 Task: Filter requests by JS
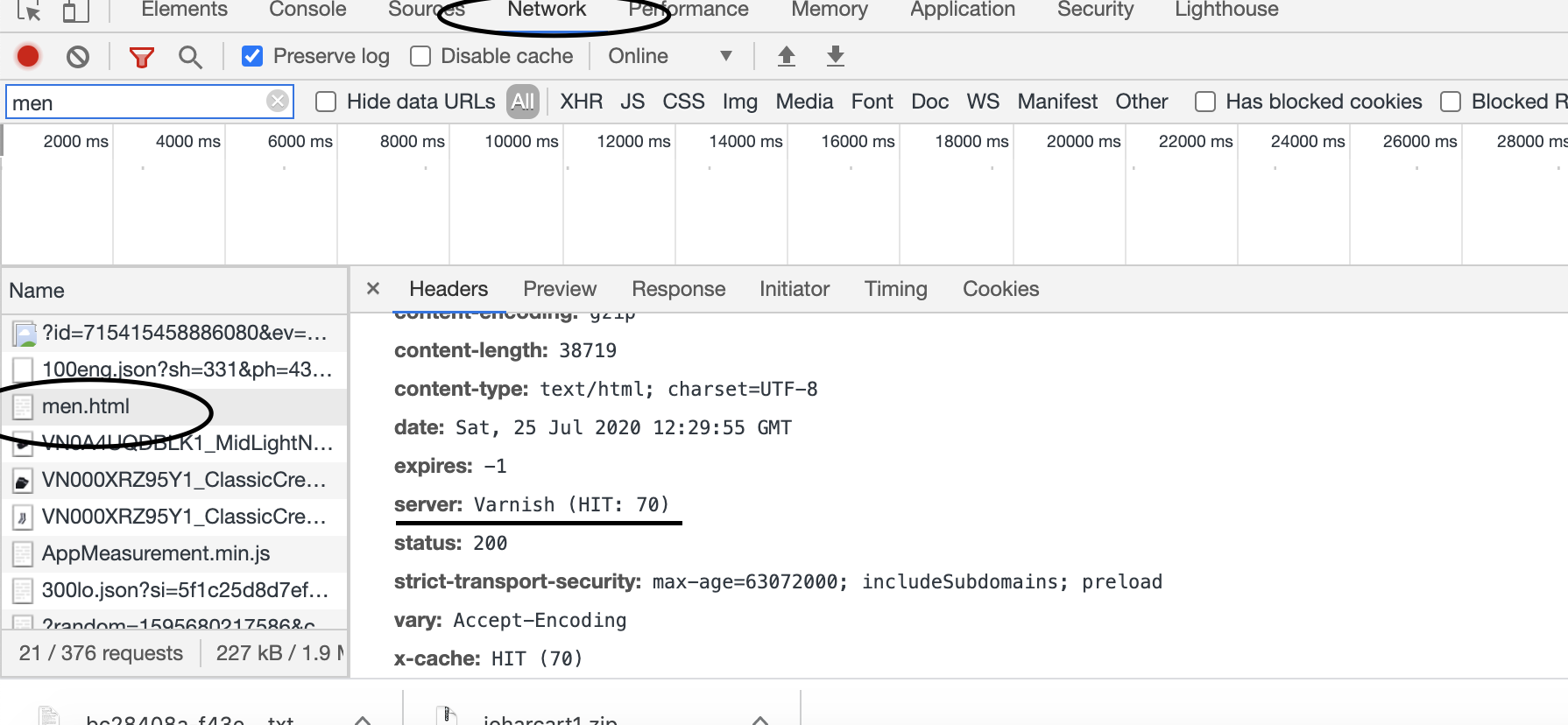[632, 102]
